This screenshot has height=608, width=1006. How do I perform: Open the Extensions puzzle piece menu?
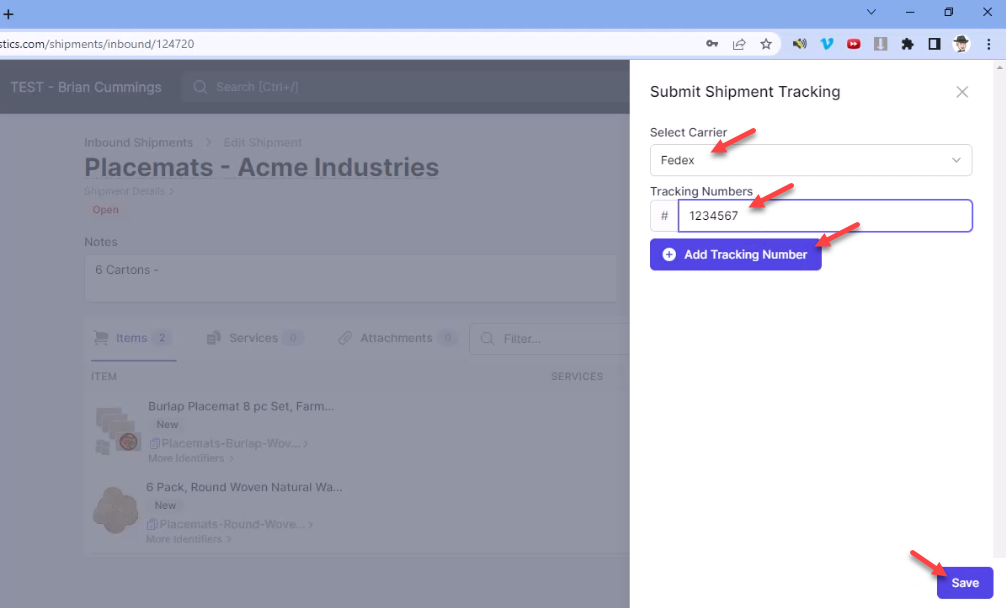(907, 44)
